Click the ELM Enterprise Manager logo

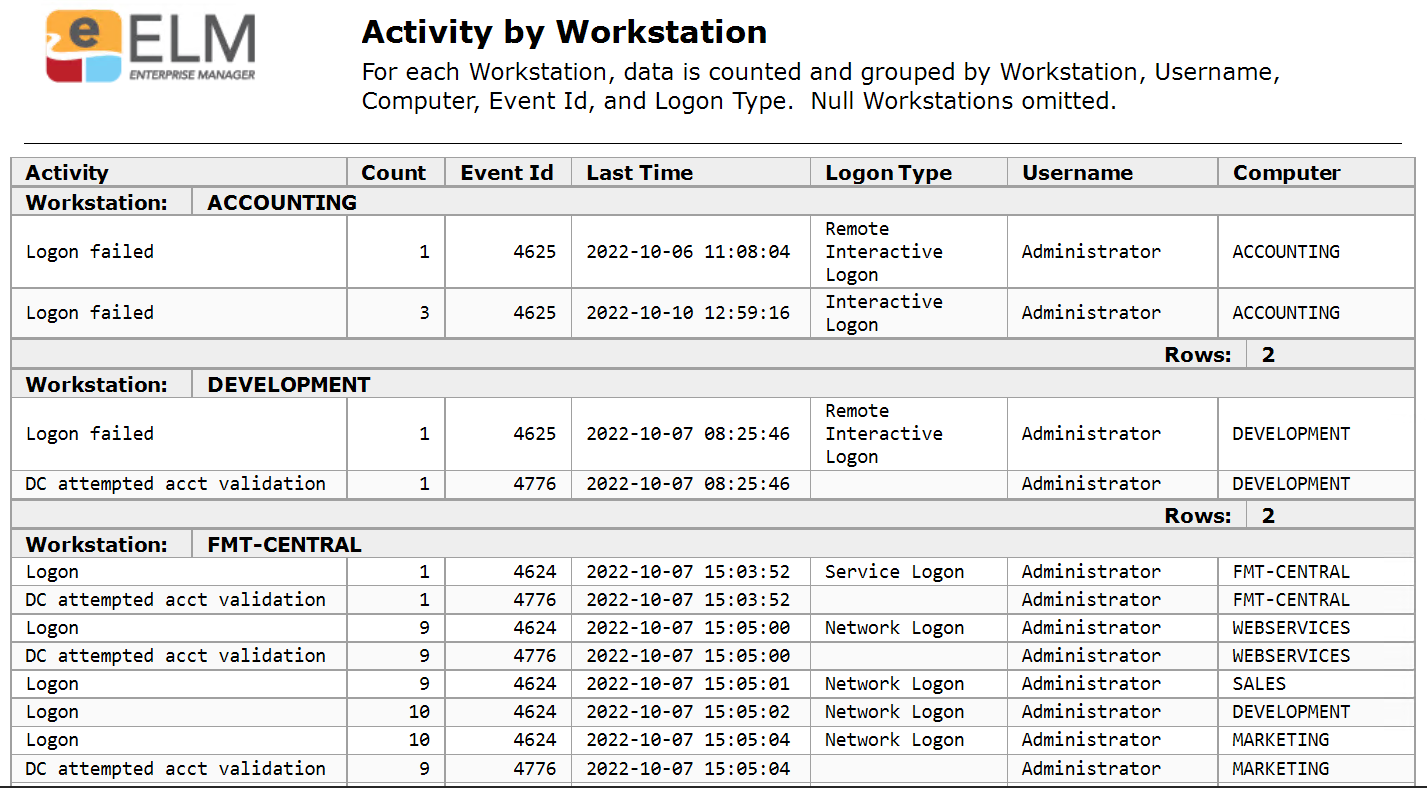click(151, 47)
